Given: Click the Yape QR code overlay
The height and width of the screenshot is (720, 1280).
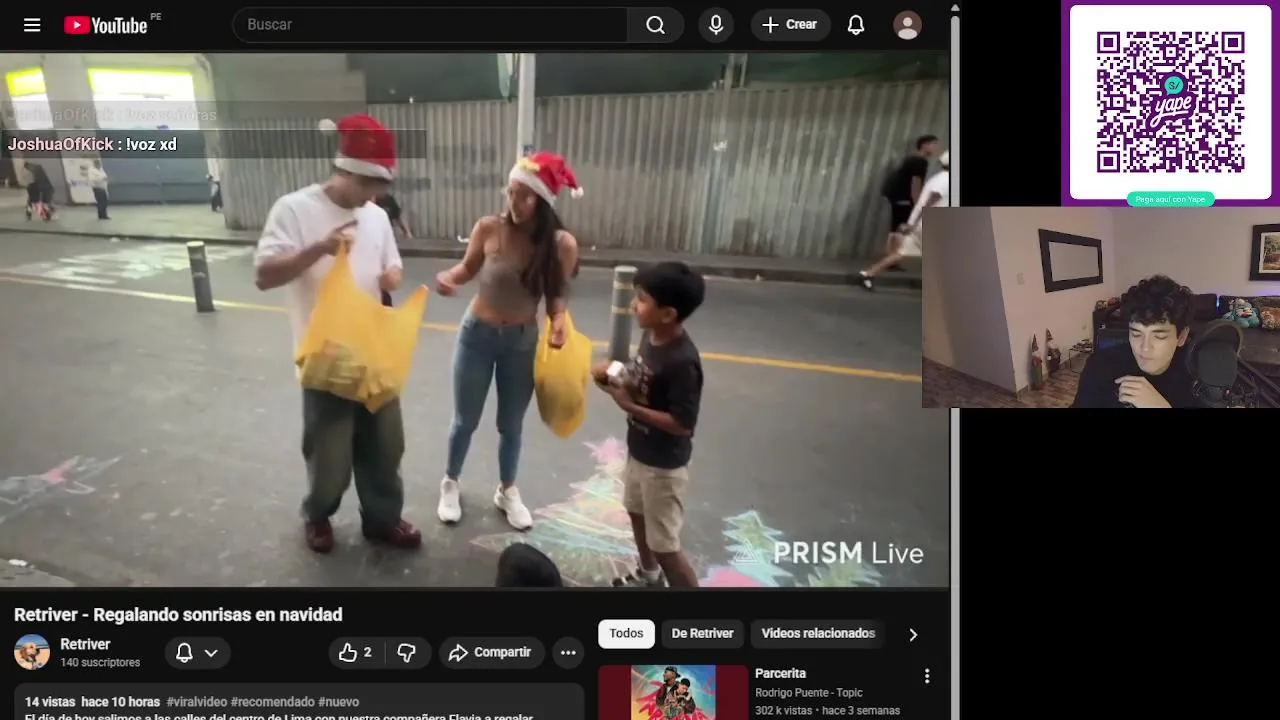Looking at the screenshot, I should click(1171, 103).
